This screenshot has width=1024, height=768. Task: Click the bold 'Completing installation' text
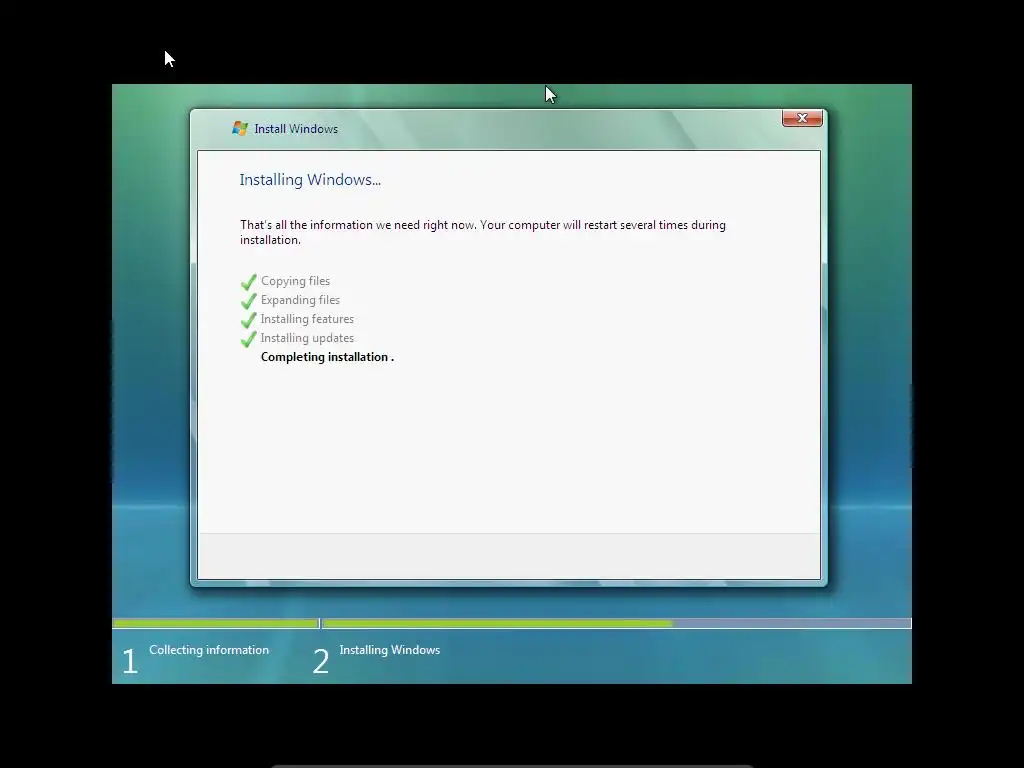click(325, 357)
